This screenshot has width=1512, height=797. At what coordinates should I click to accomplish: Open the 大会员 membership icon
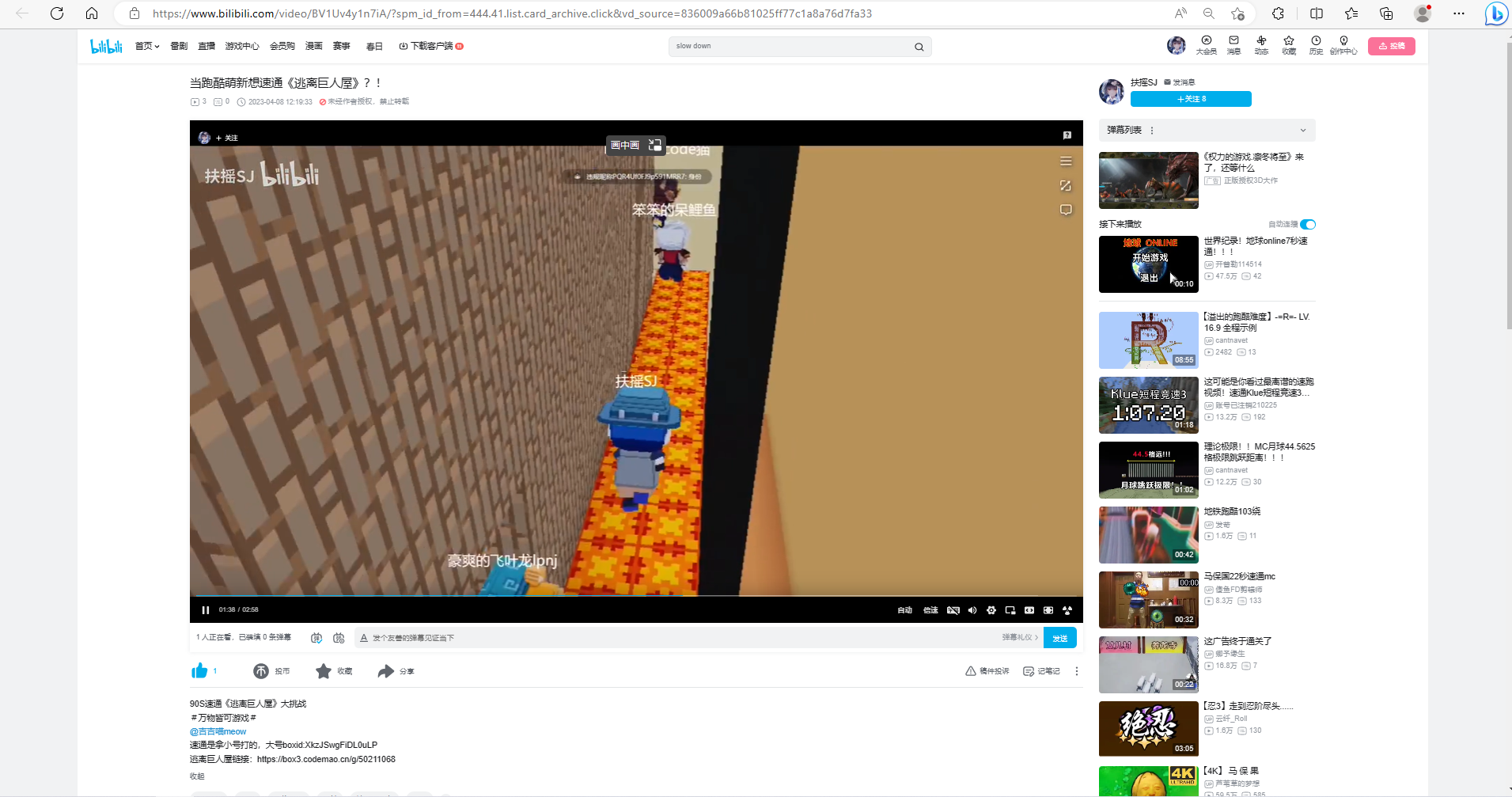1206,45
